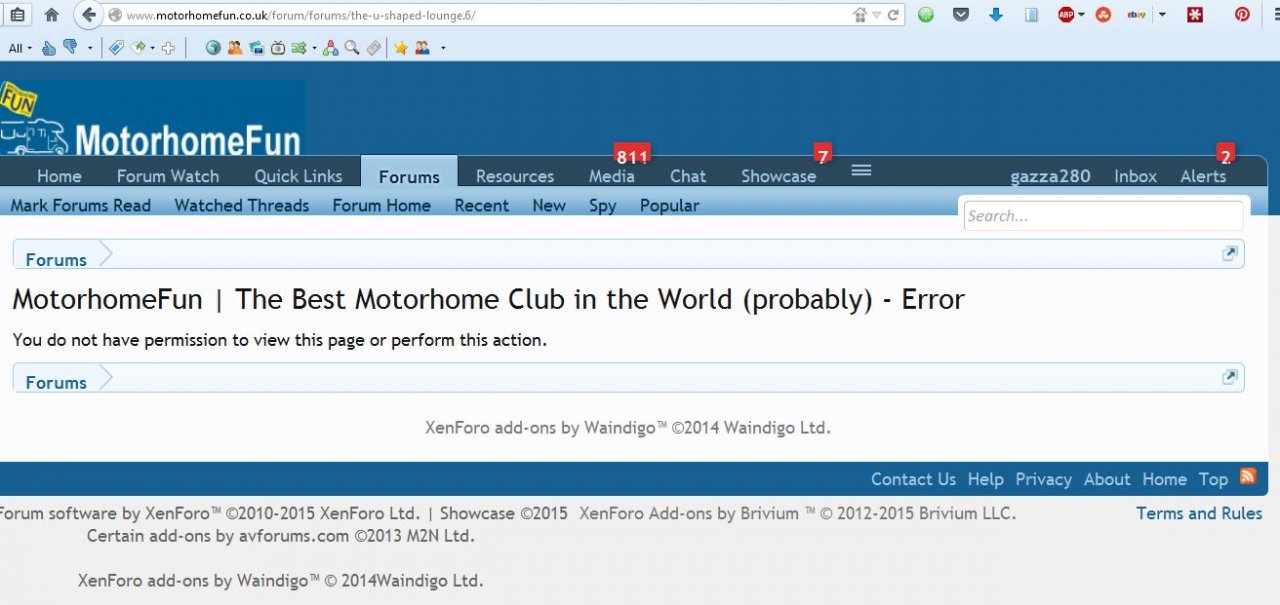Click the yellow star toolbar icon
1280x605 pixels.
click(401, 47)
